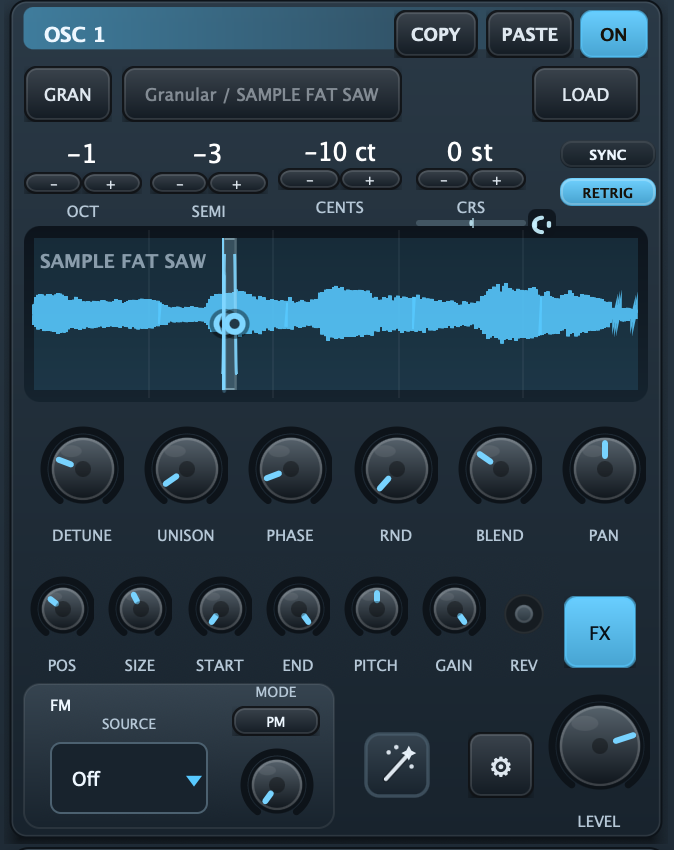
Task: Increase CRS with plus button
Action: (x=496, y=180)
